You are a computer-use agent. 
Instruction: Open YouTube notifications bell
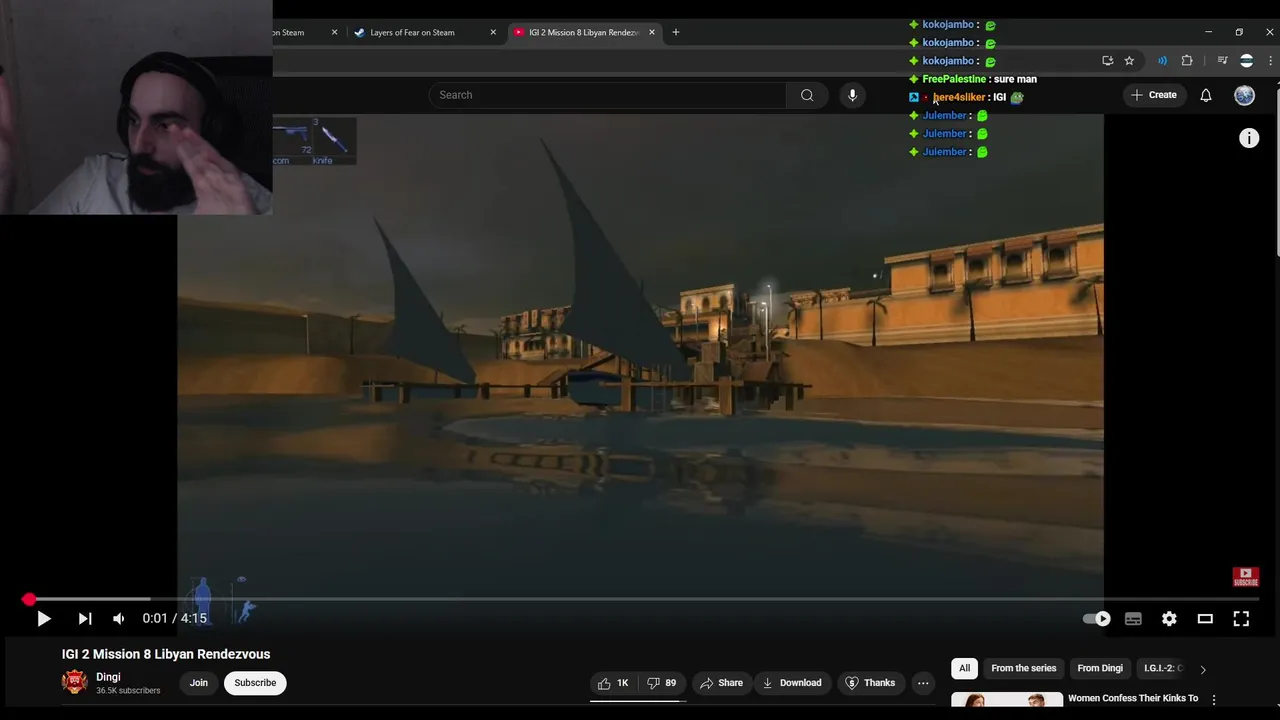click(1206, 95)
